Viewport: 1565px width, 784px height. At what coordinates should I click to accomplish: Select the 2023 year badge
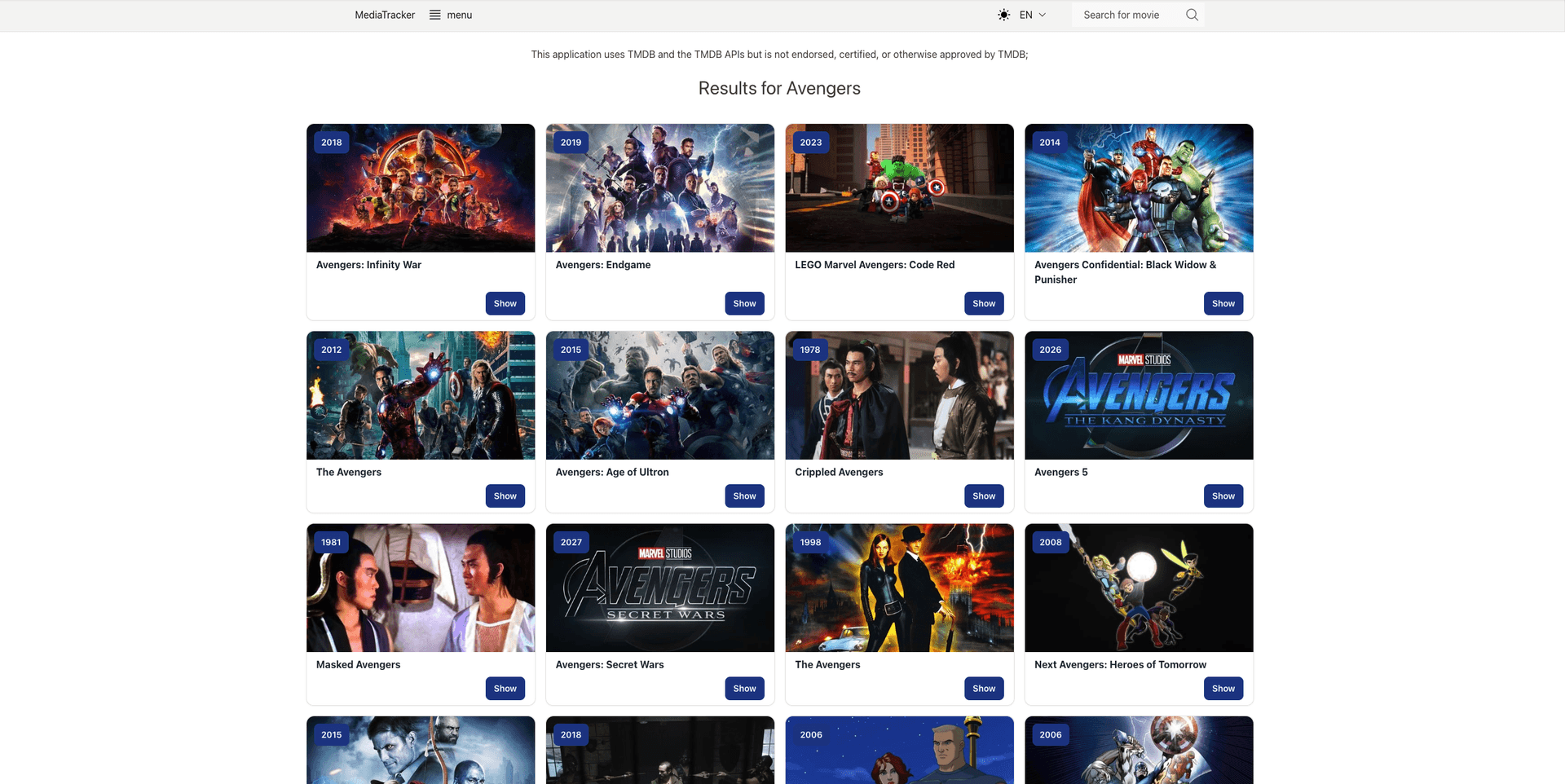click(811, 143)
